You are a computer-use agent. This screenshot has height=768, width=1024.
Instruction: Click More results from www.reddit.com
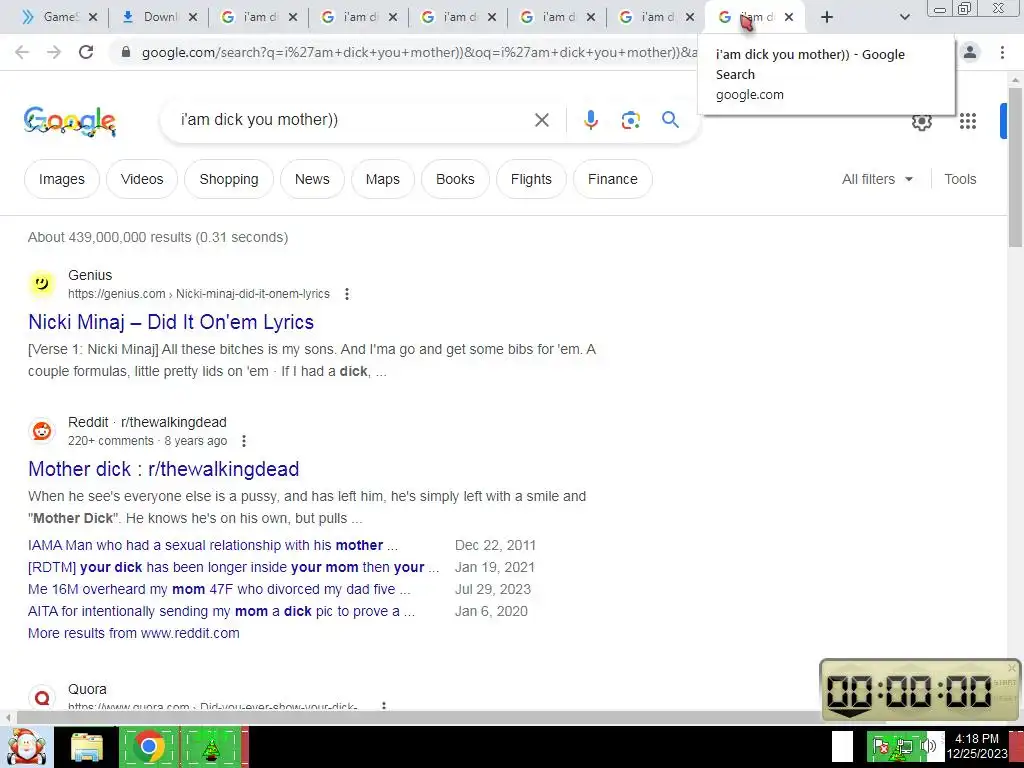134,633
